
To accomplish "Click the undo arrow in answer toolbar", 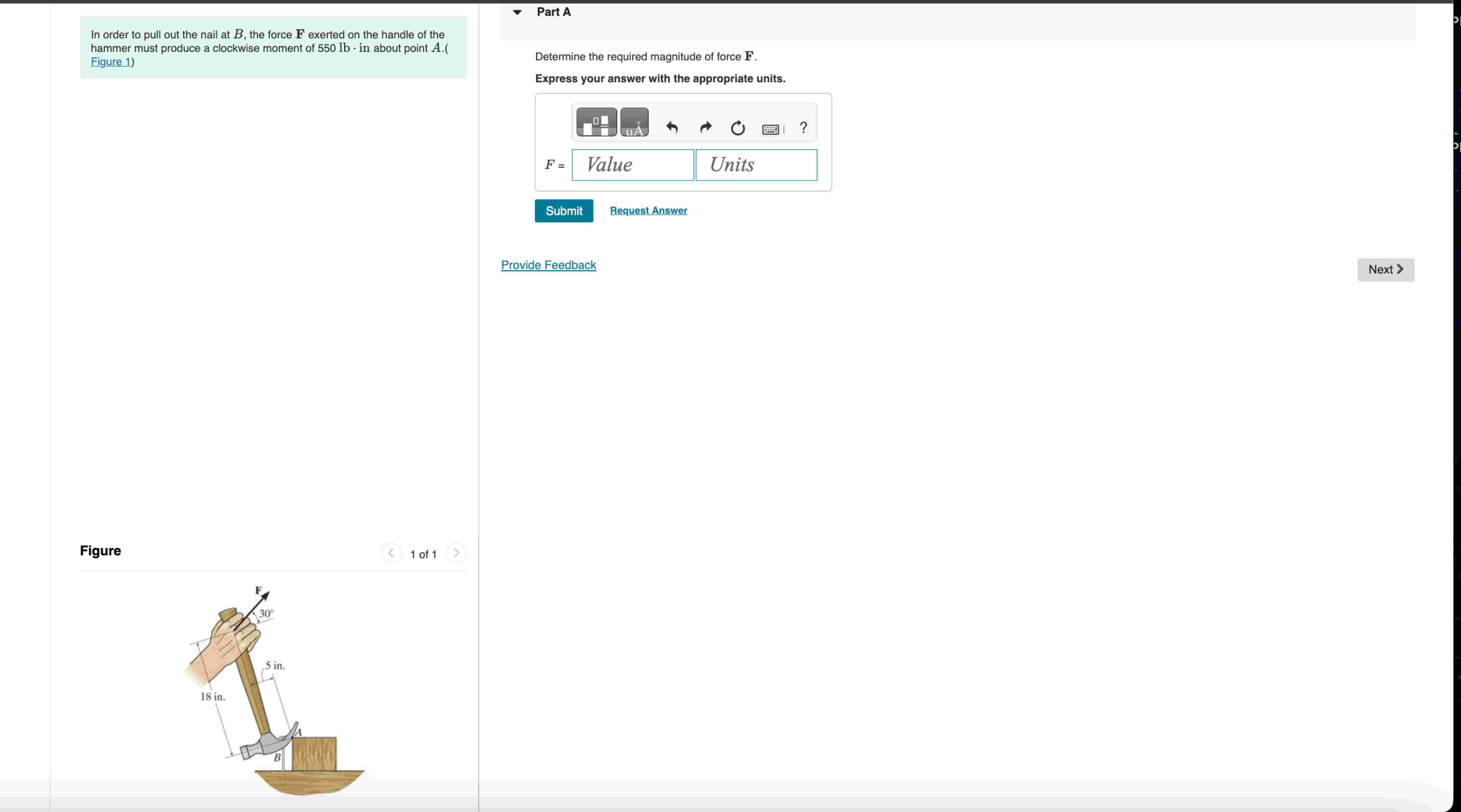I will 672,128.
